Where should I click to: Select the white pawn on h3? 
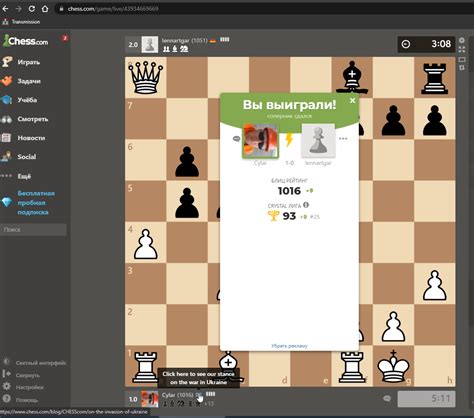[x=435, y=285]
